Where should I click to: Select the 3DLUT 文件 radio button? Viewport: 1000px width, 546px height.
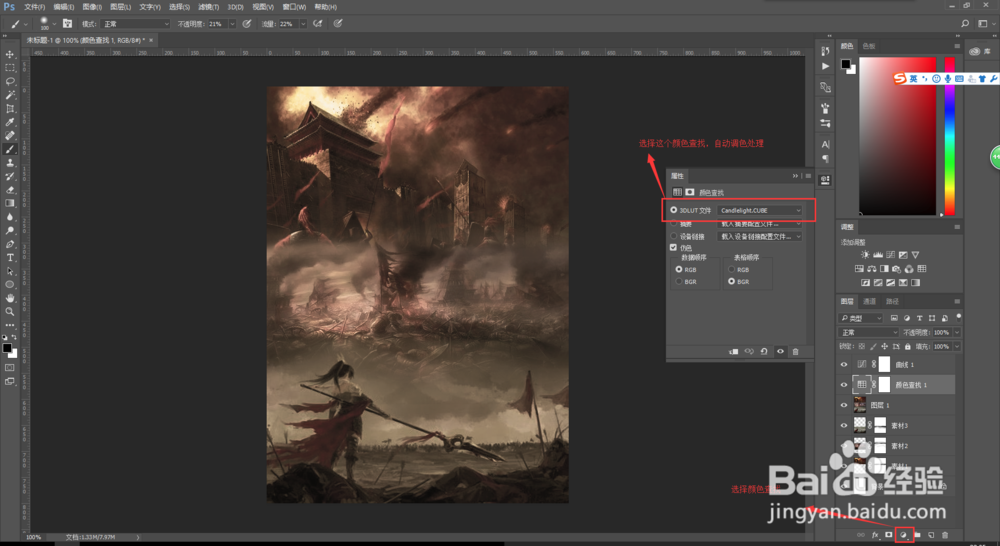pos(673,210)
